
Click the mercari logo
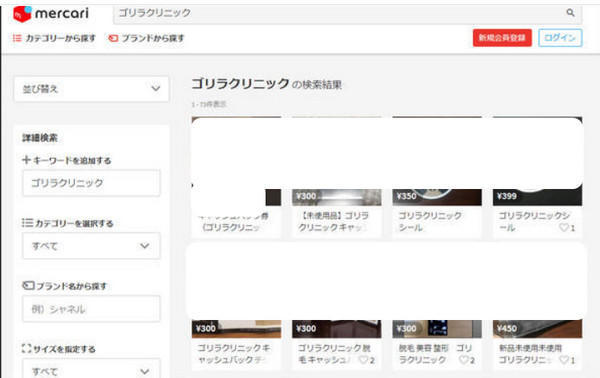[x=51, y=14]
